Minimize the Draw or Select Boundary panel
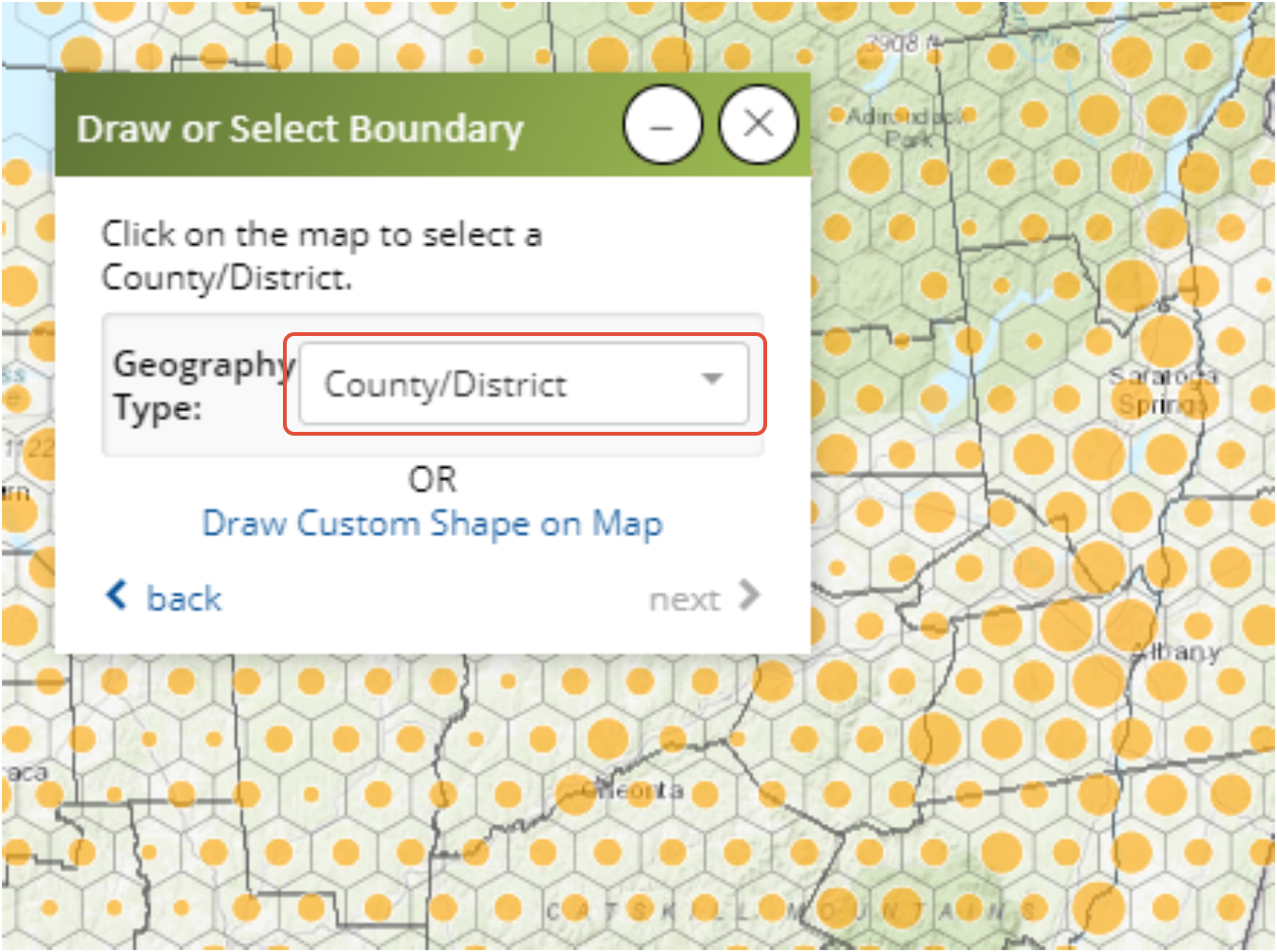Viewport: 1277px width, 952px height. point(663,124)
